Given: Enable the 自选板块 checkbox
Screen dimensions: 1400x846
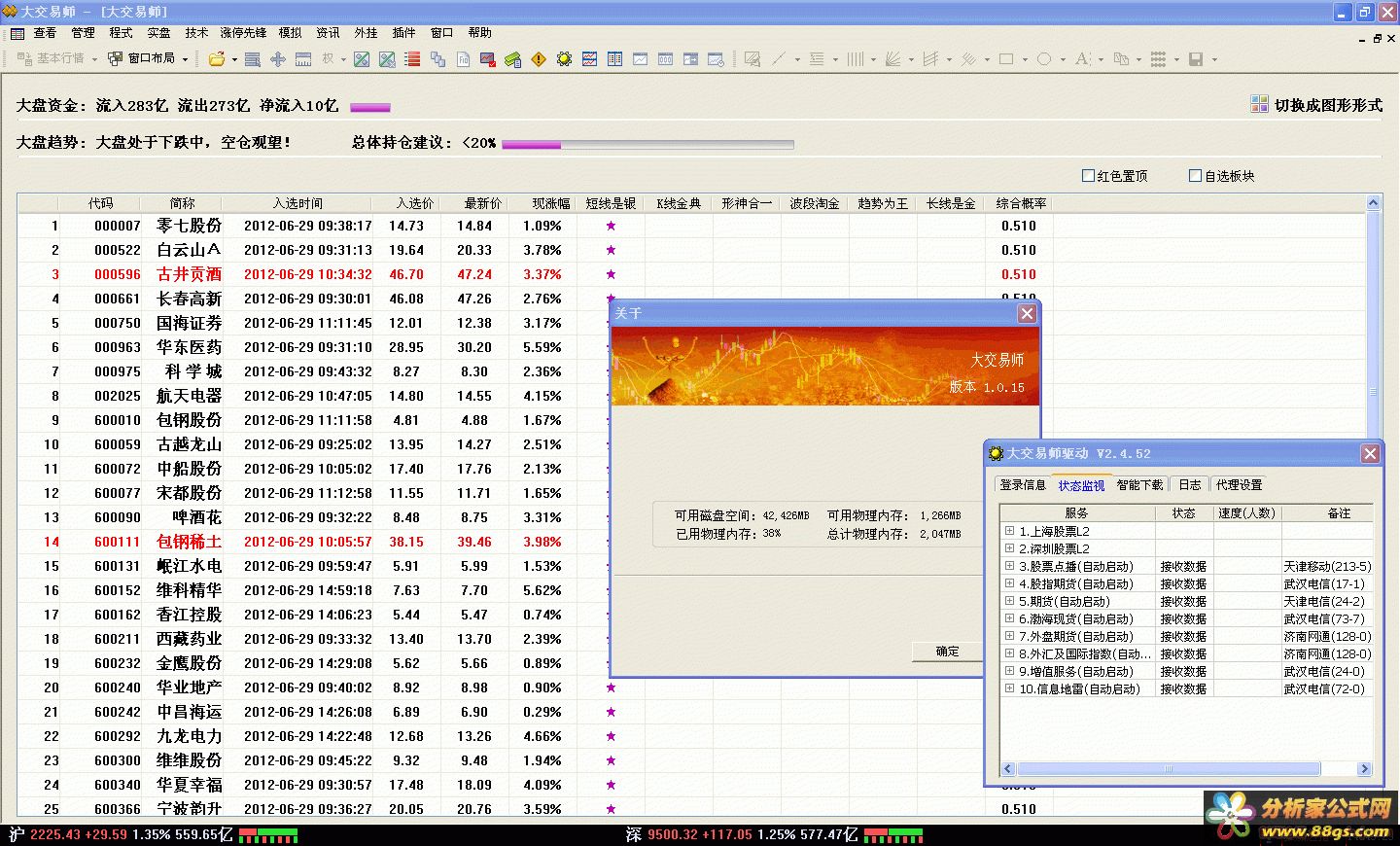Looking at the screenshot, I should (1196, 176).
